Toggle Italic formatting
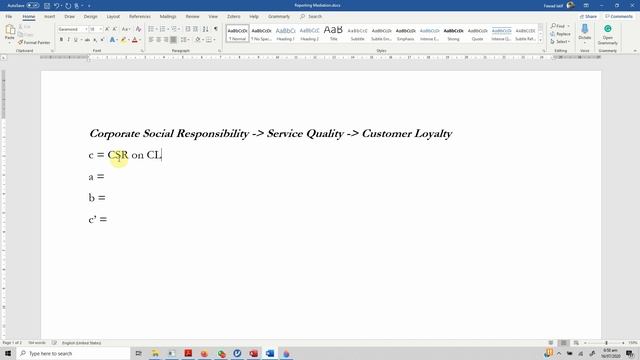 [x=68, y=40]
